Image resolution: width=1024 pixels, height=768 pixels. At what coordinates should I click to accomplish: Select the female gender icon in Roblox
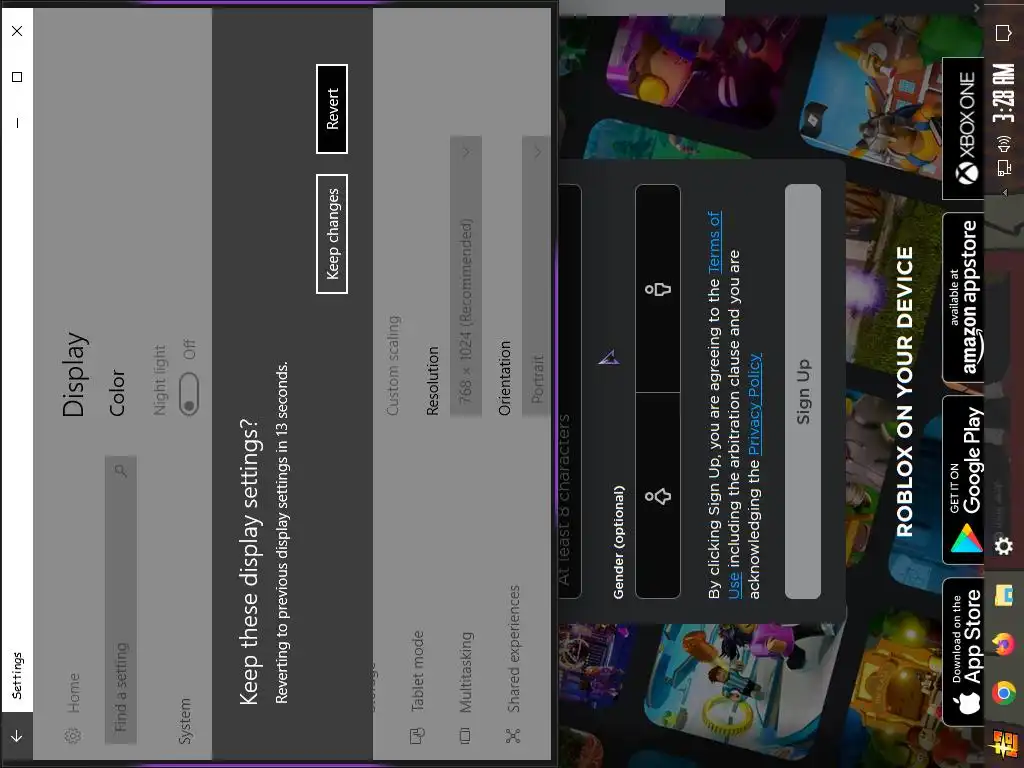658,496
